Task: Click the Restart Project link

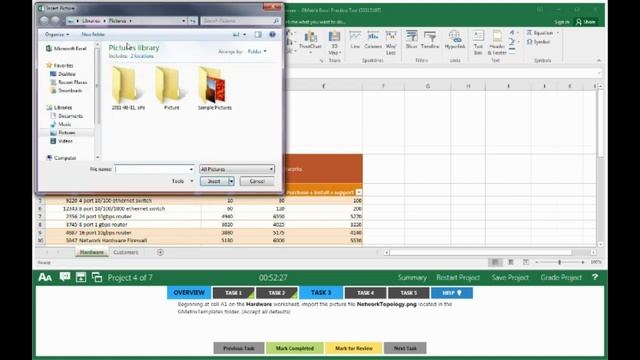Action: [x=458, y=278]
